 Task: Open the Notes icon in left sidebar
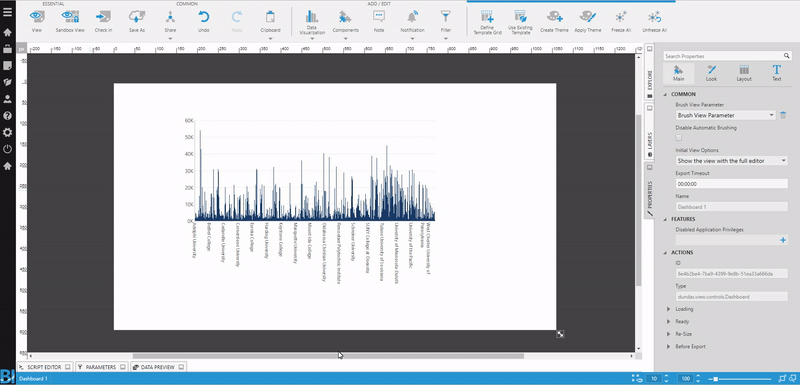coord(7,66)
